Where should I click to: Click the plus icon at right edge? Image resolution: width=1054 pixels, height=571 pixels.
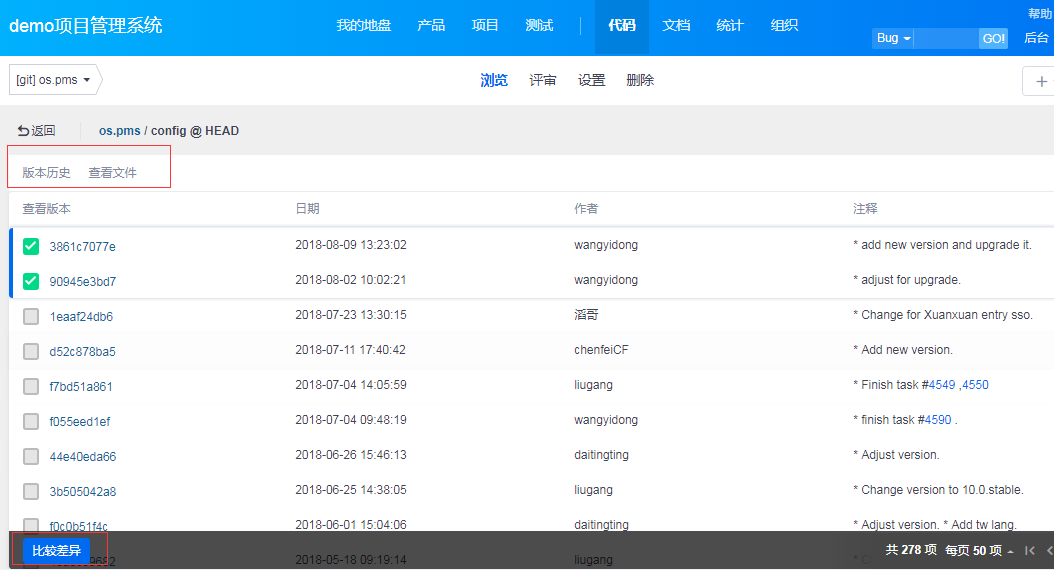[x=1041, y=81]
